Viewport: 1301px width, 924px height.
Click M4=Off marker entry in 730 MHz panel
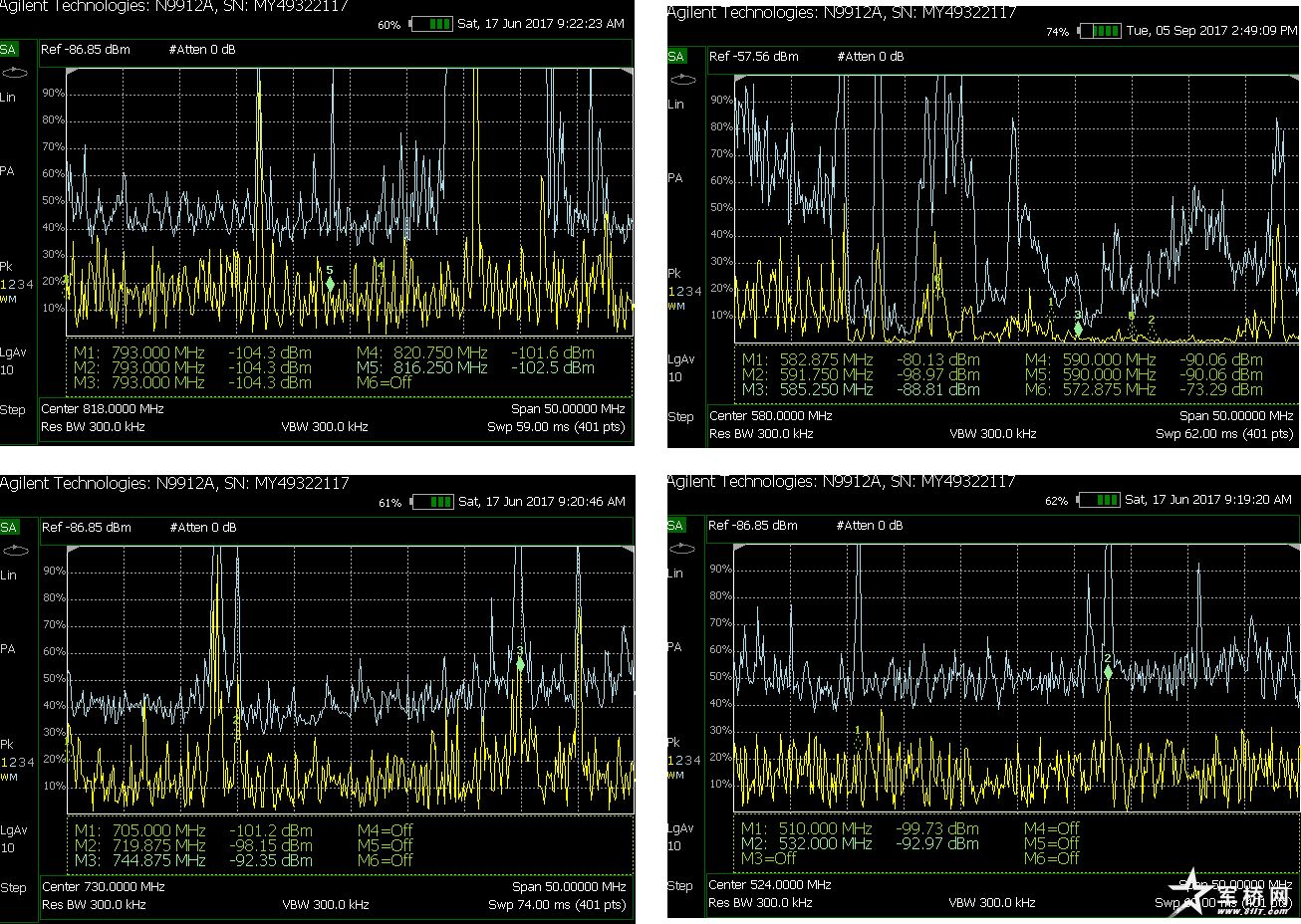[385, 830]
